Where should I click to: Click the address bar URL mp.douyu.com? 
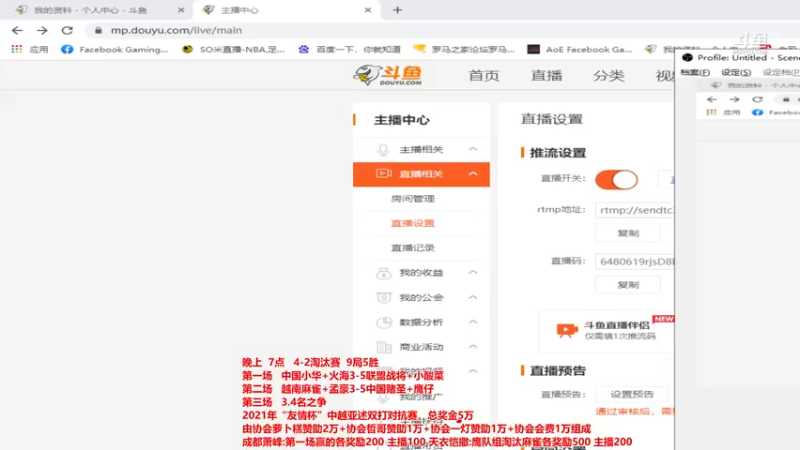[x=177, y=31]
